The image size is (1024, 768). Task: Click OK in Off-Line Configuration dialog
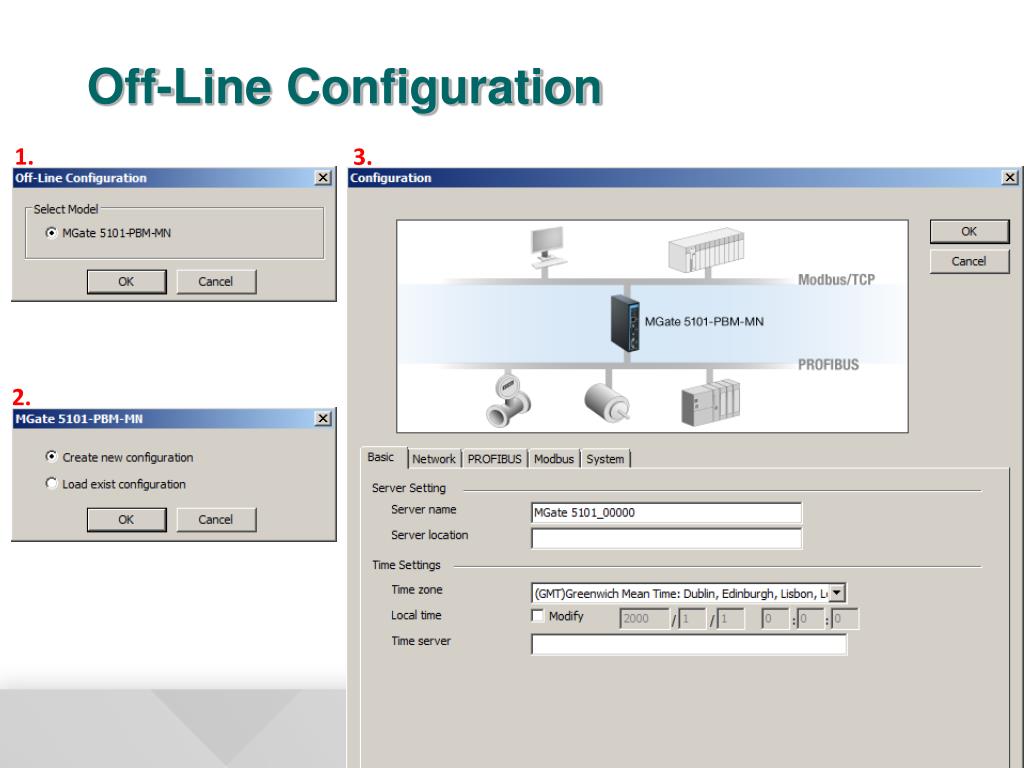[x=126, y=281]
